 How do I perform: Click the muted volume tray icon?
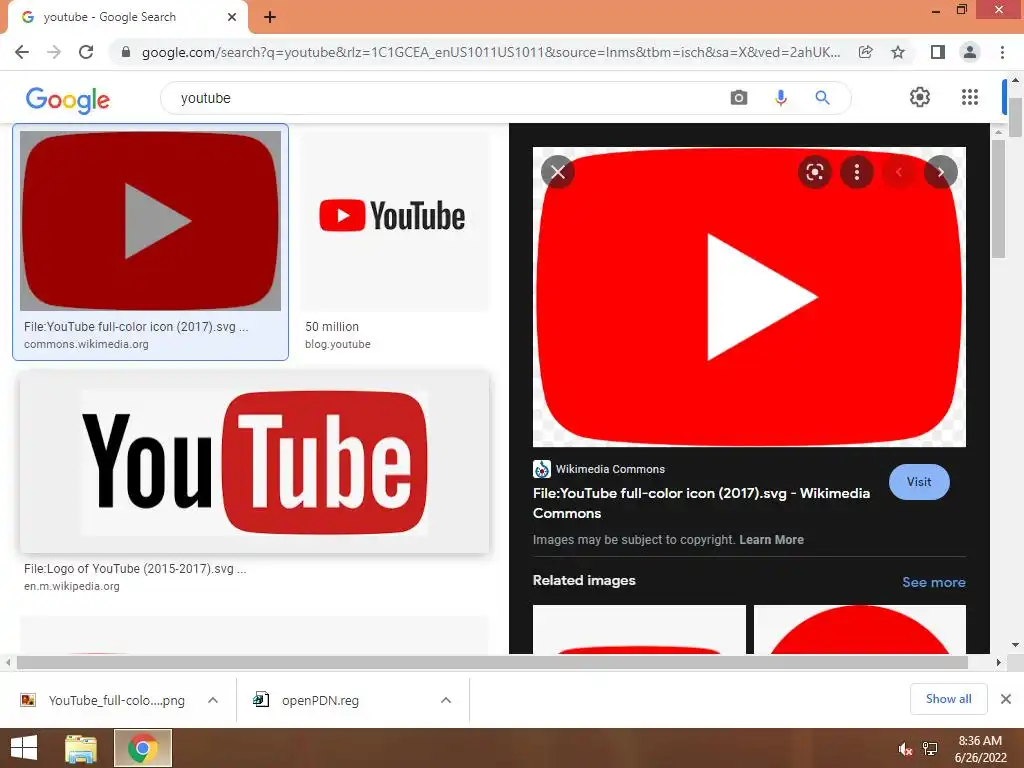(x=905, y=749)
